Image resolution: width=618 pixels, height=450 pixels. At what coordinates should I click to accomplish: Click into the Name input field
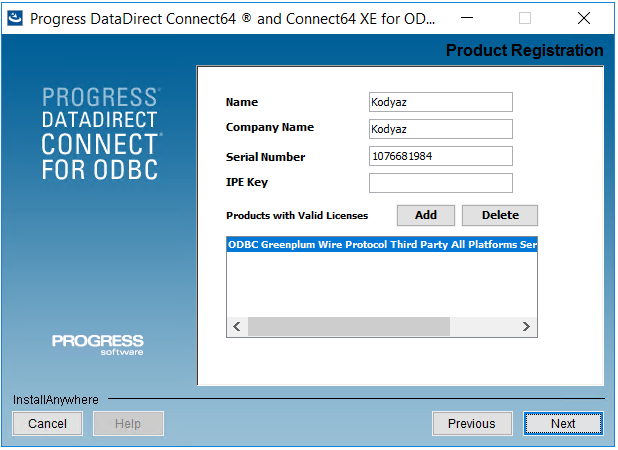[x=441, y=102]
